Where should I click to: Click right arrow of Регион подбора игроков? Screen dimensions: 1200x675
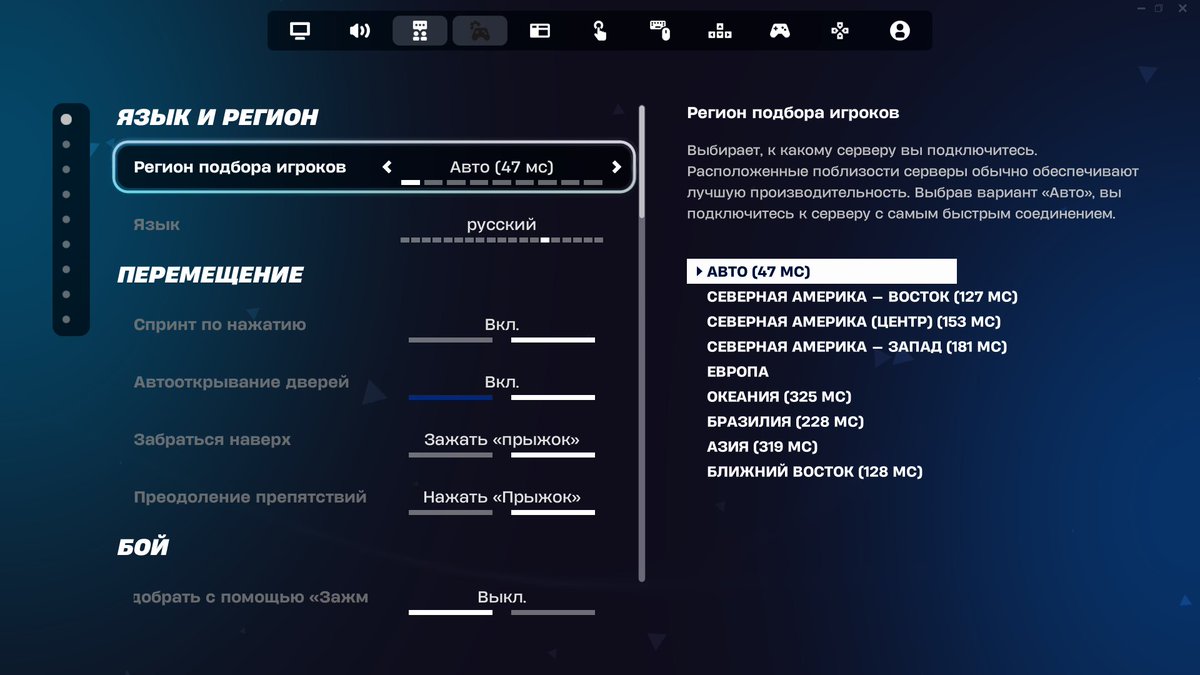(617, 167)
